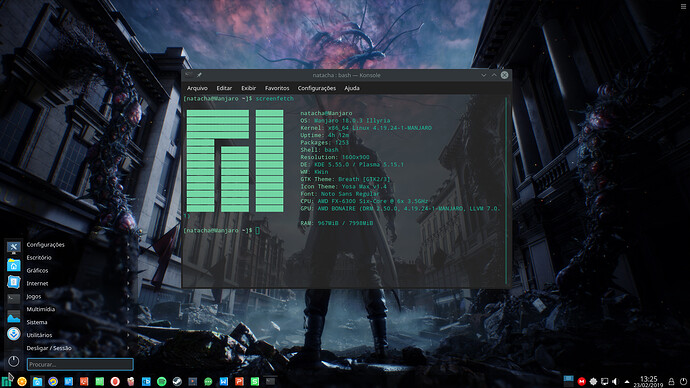Click the yellow circular arrow taskbar icon
This screenshot has width=690, height=388.
53,381
